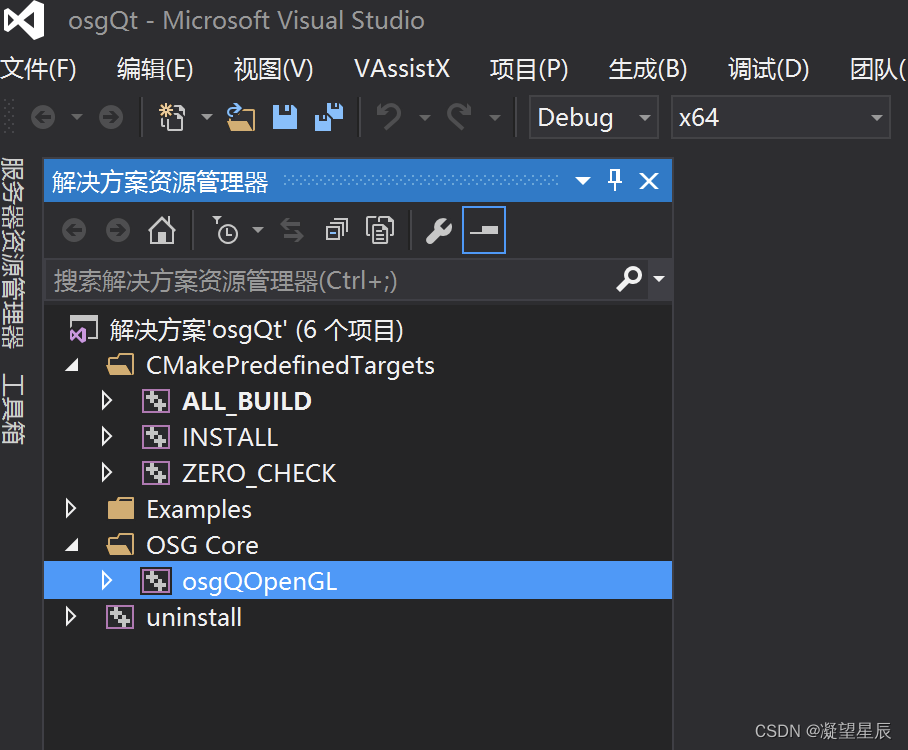Expand the ZERO_CHECK project

coord(107,473)
